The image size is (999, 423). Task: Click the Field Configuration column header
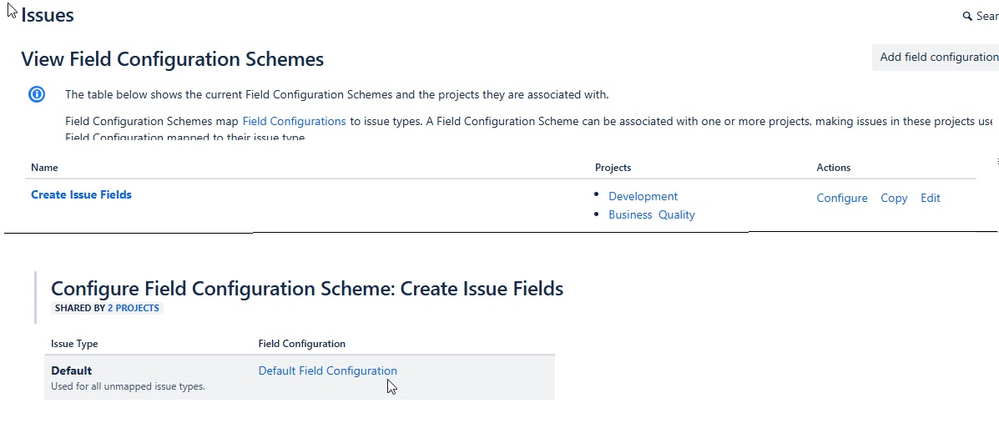(x=302, y=344)
